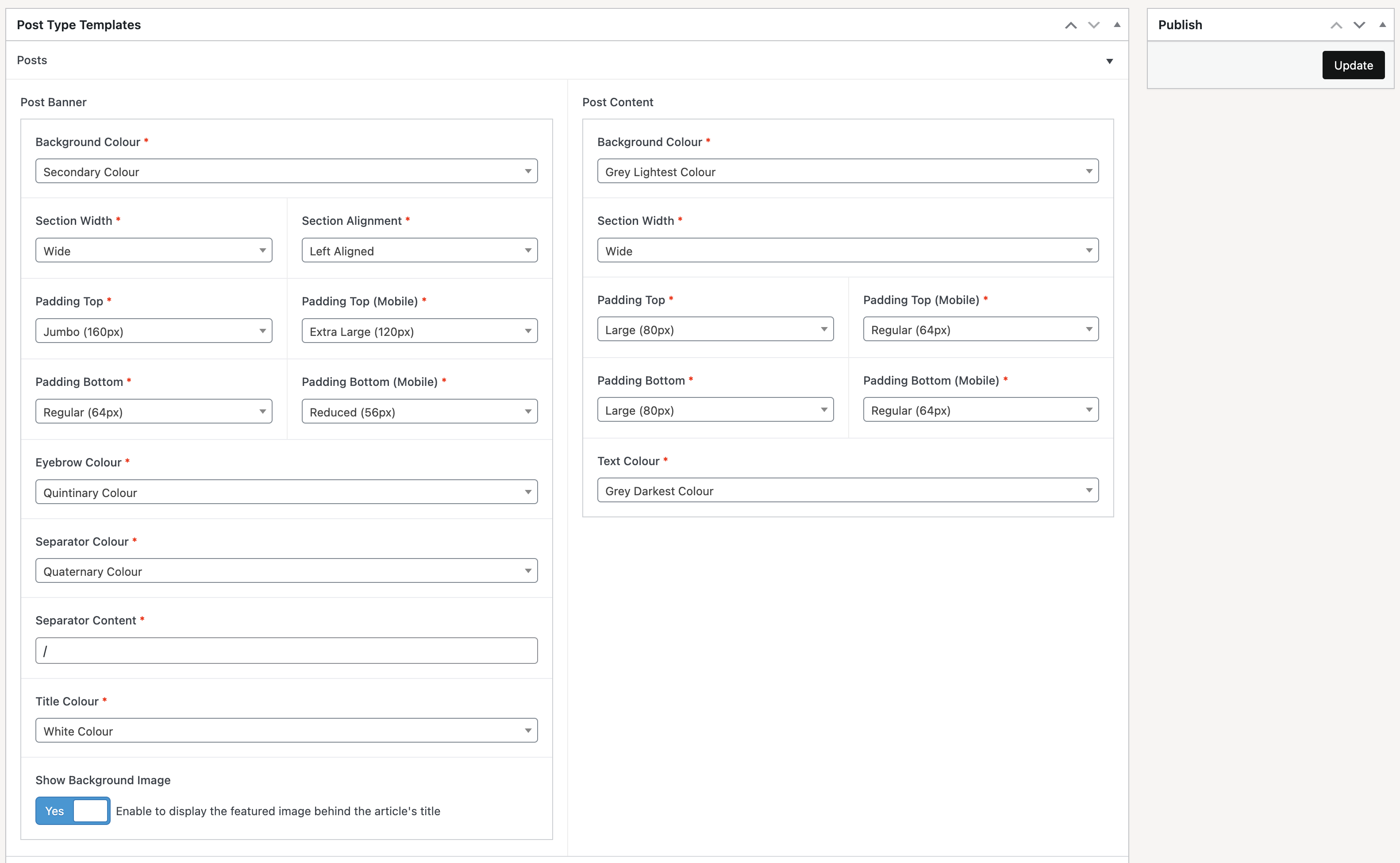Open Section Alignment dropdown

click(x=419, y=250)
